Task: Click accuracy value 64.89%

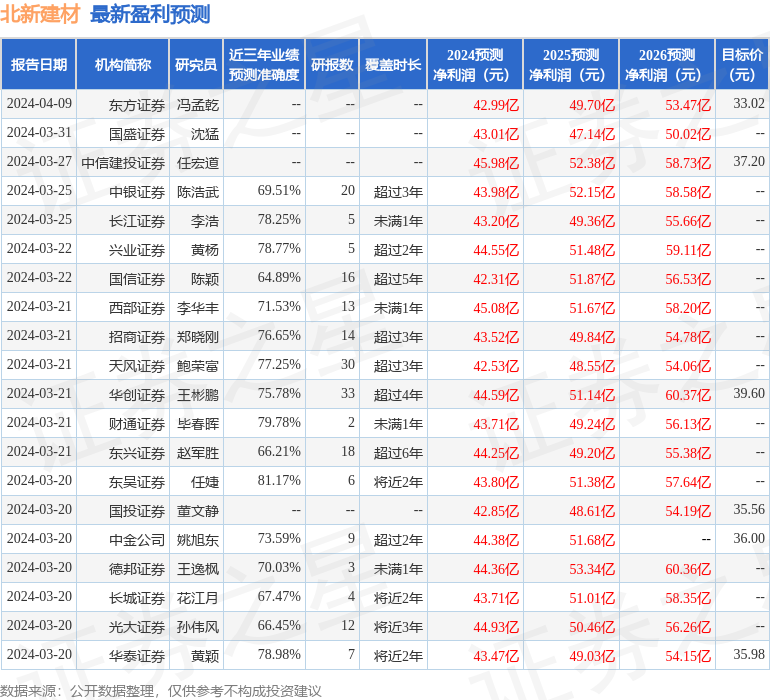Action: point(279,277)
